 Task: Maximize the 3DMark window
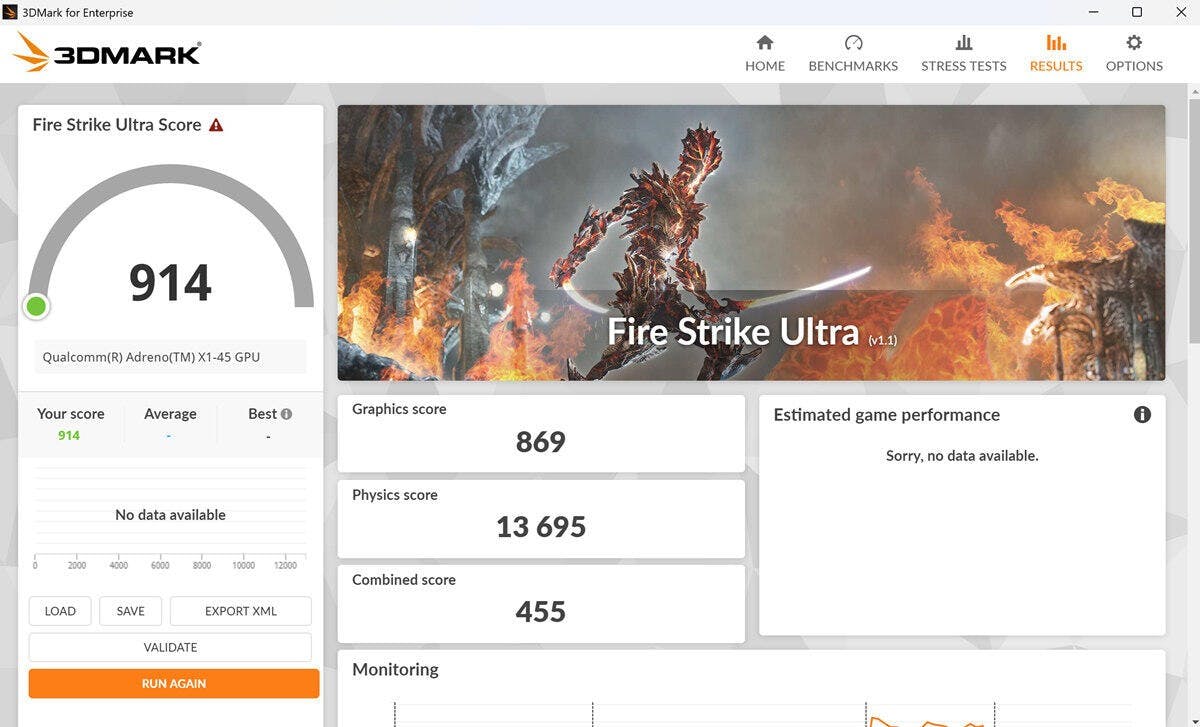1137,12
